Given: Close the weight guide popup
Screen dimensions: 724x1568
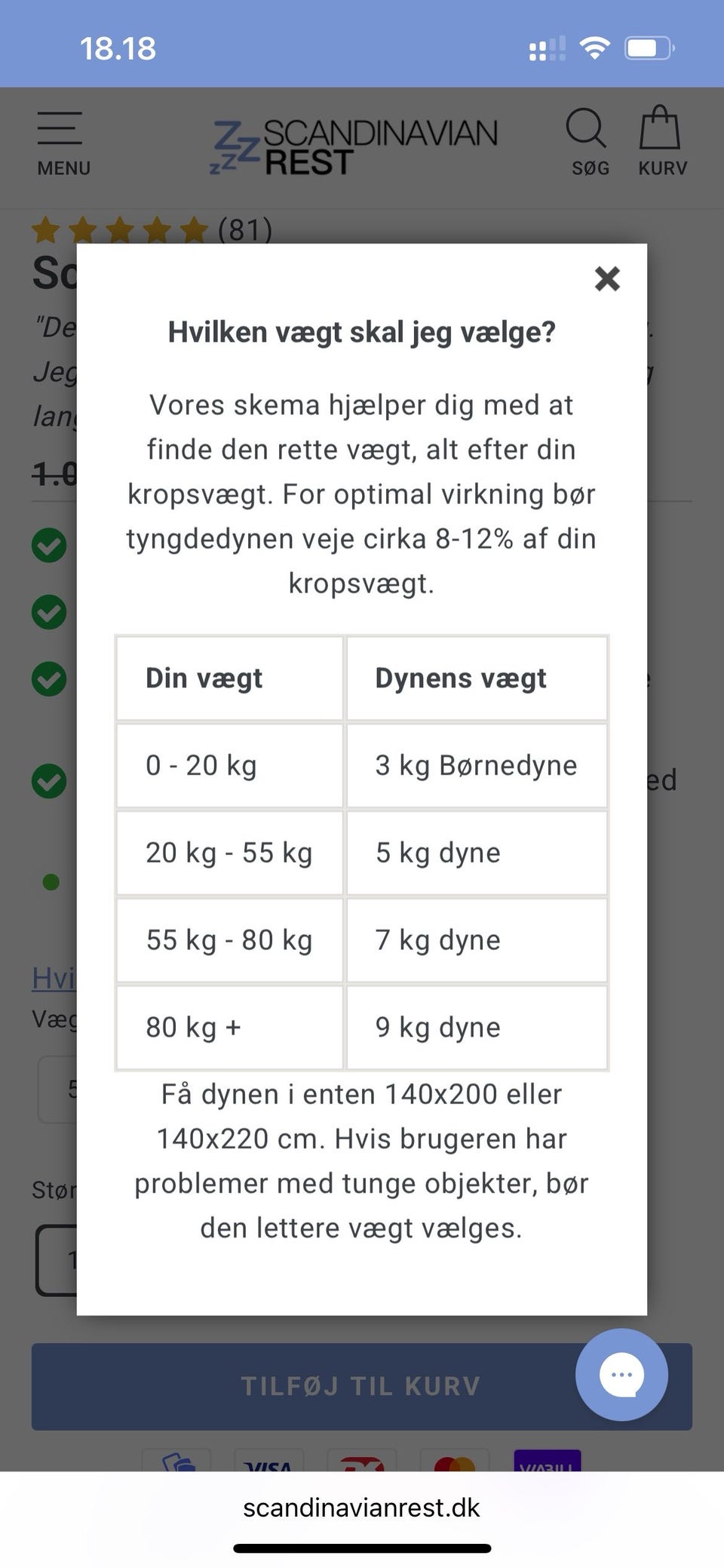Looking at the screenshot, I should [607, 278].
